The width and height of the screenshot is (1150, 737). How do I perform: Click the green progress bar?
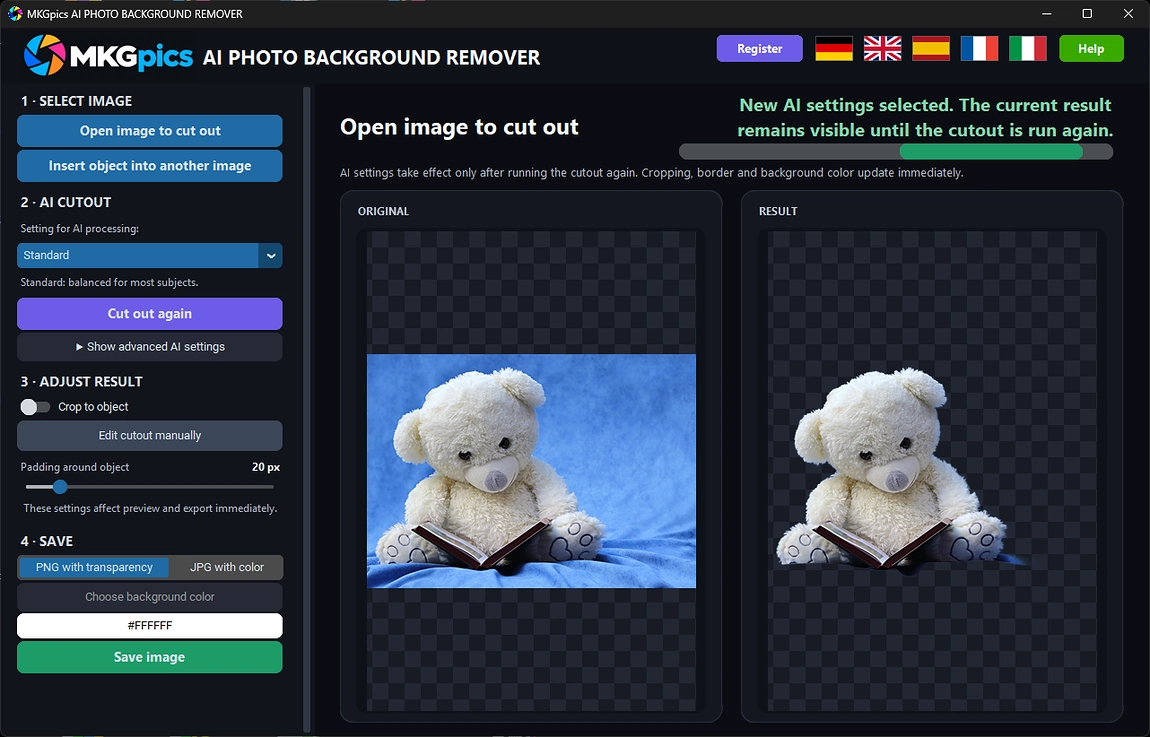point(991,152)
